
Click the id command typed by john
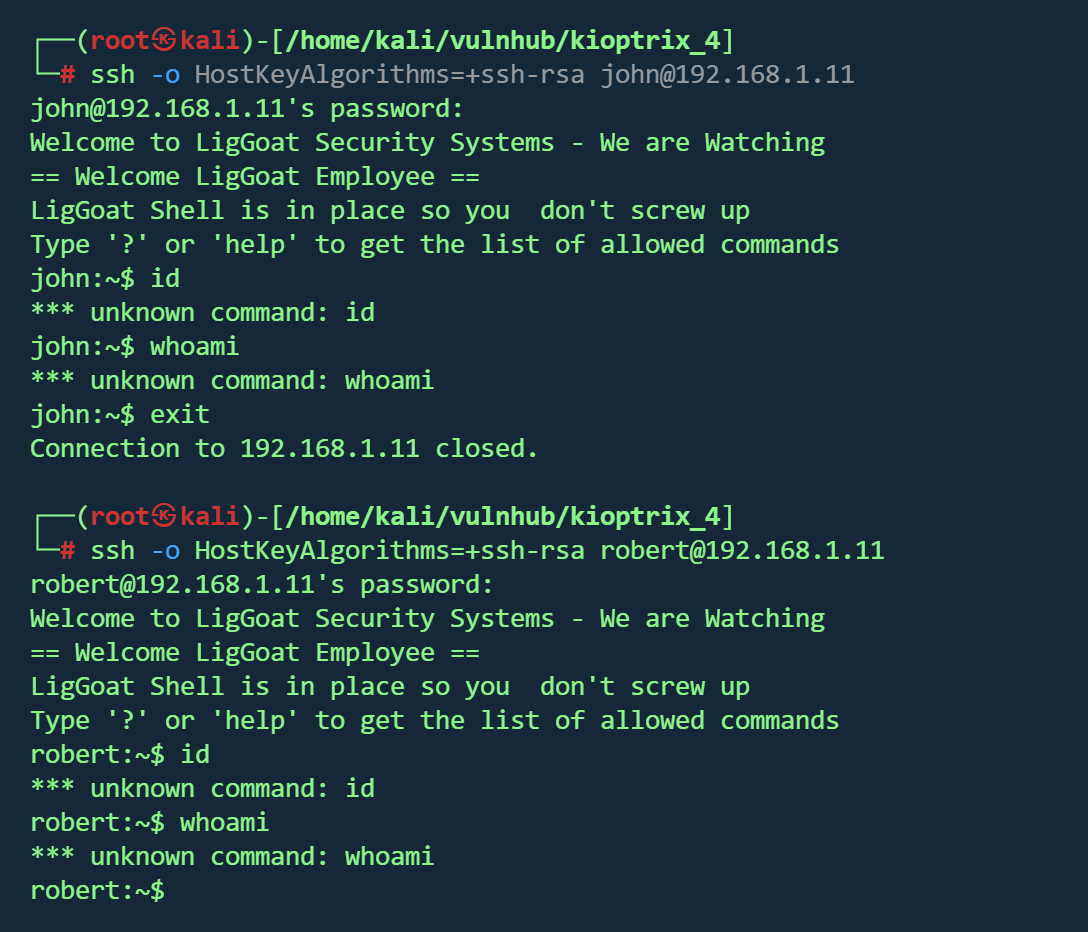point(165,279)
